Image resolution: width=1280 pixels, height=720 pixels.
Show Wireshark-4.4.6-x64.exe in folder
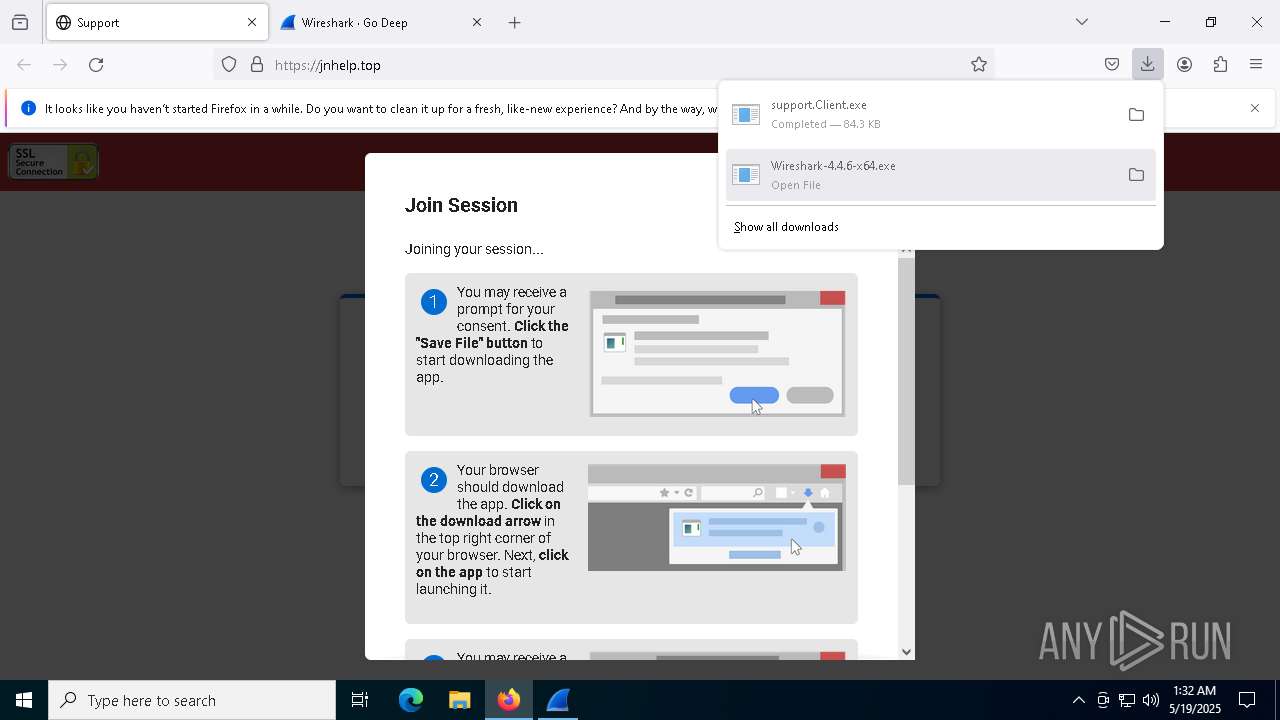1136,175
